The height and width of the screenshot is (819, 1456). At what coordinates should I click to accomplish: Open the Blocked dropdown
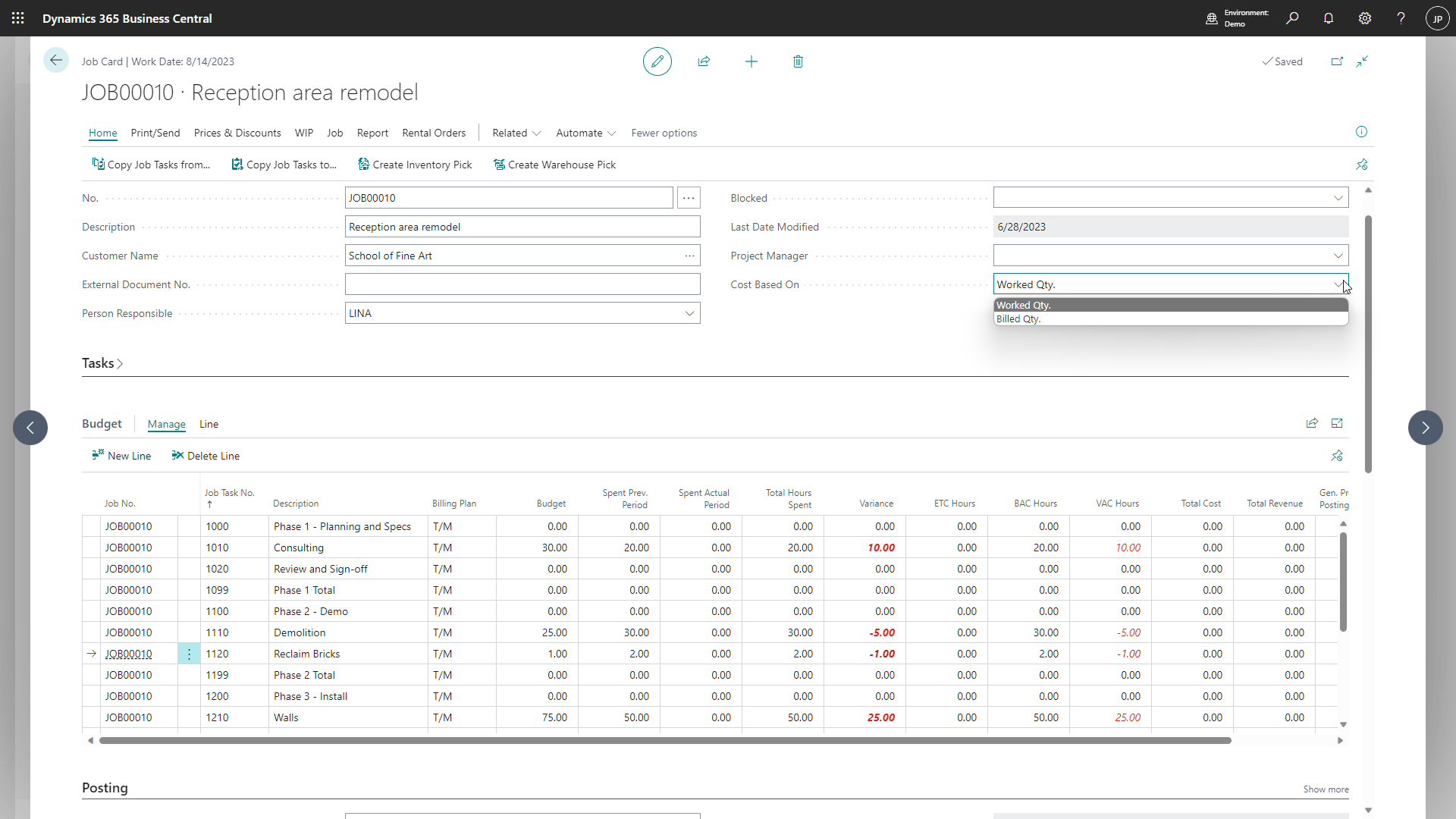(1338, 198)
